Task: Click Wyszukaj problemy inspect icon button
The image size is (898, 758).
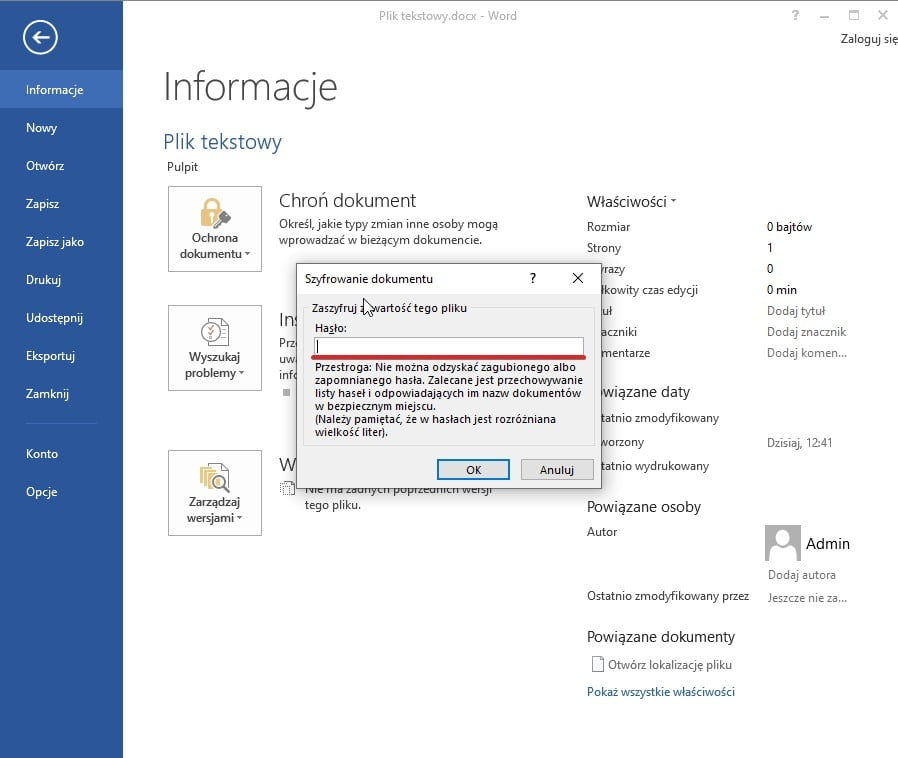Action: [214, 348]
